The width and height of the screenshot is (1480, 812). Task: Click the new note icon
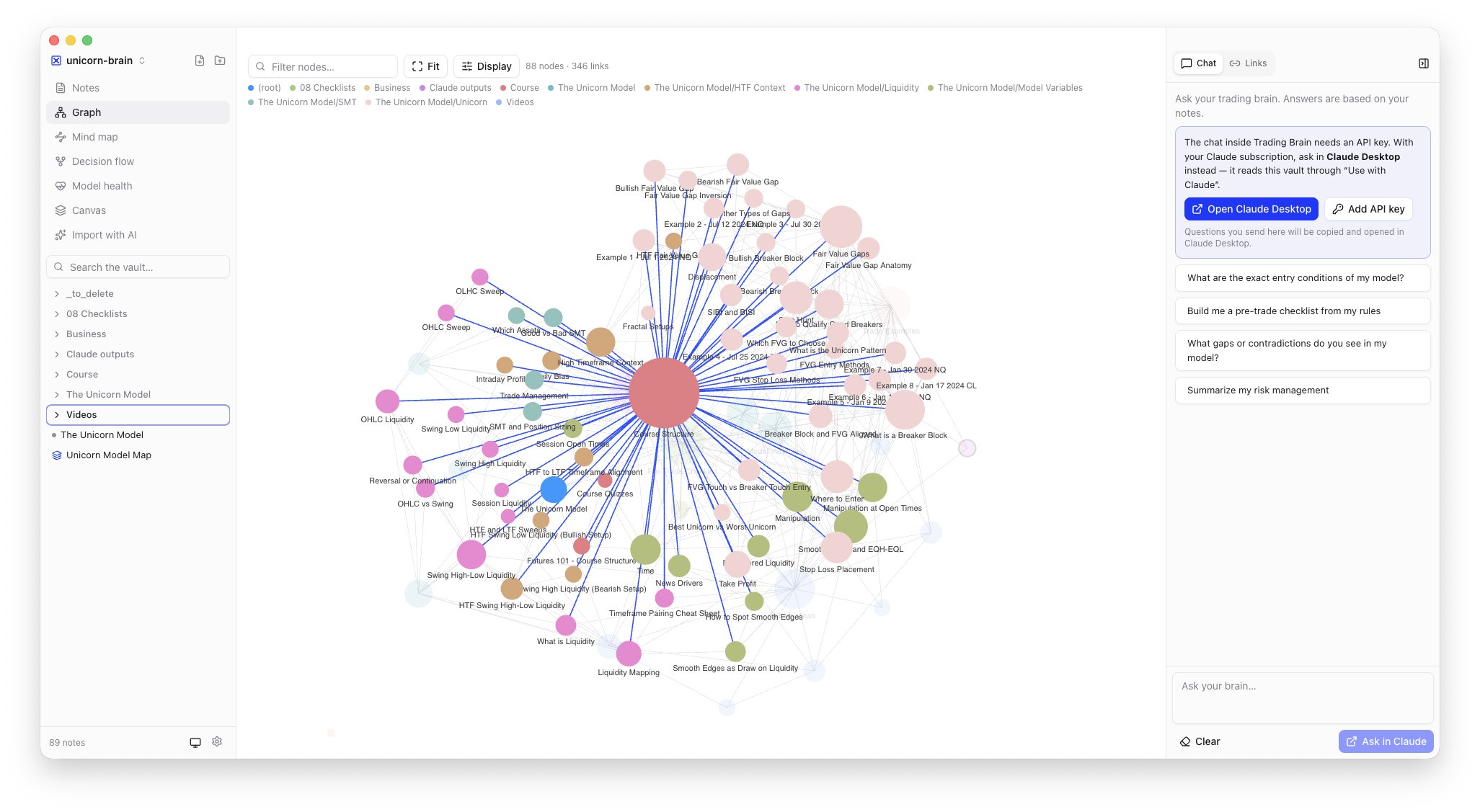click(200, 61)
